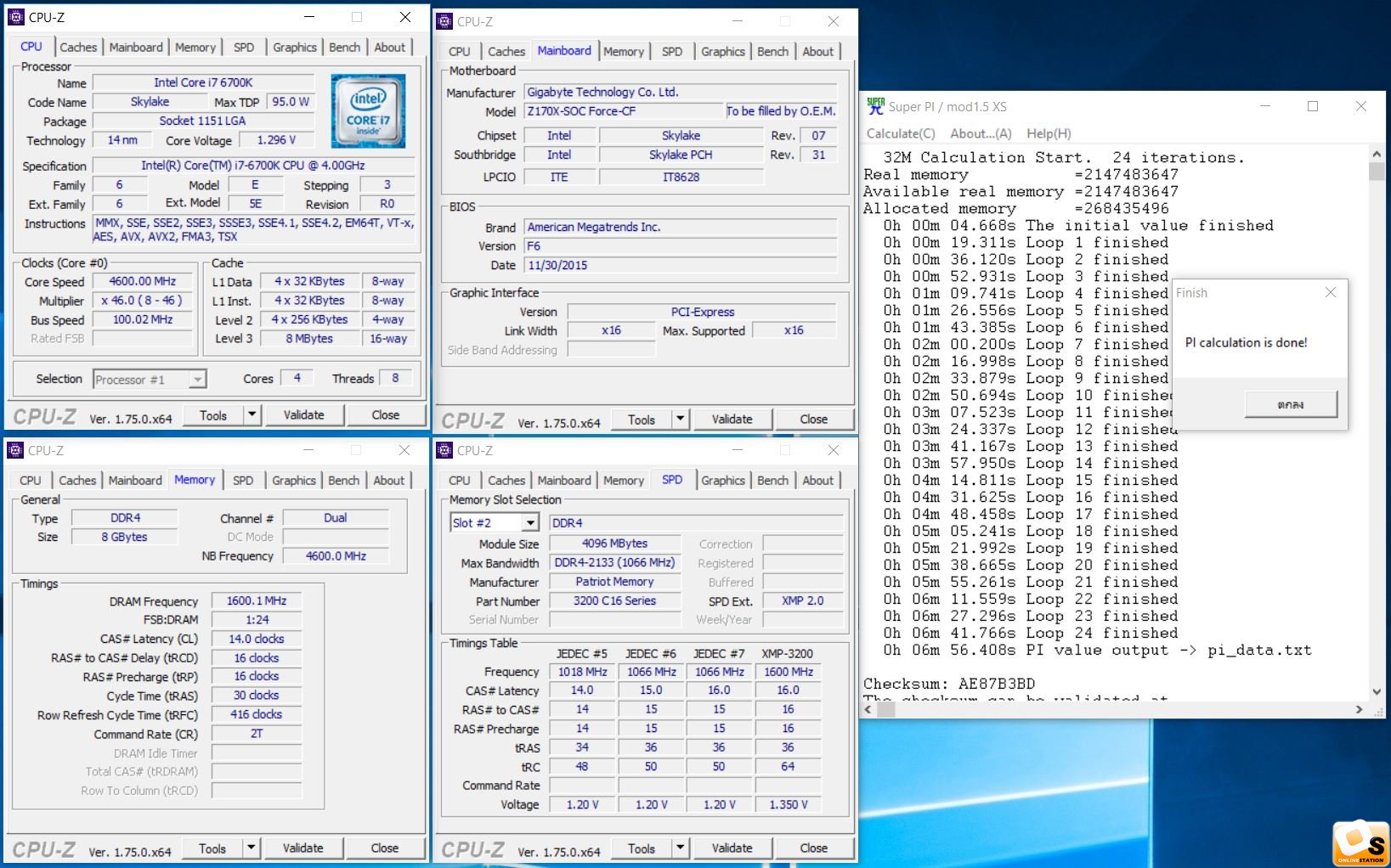Image resolution: width=1391 pixels, height=868 pixels.
Task: Click Patriot Memory manufacturer field
Action: [615, 582]
